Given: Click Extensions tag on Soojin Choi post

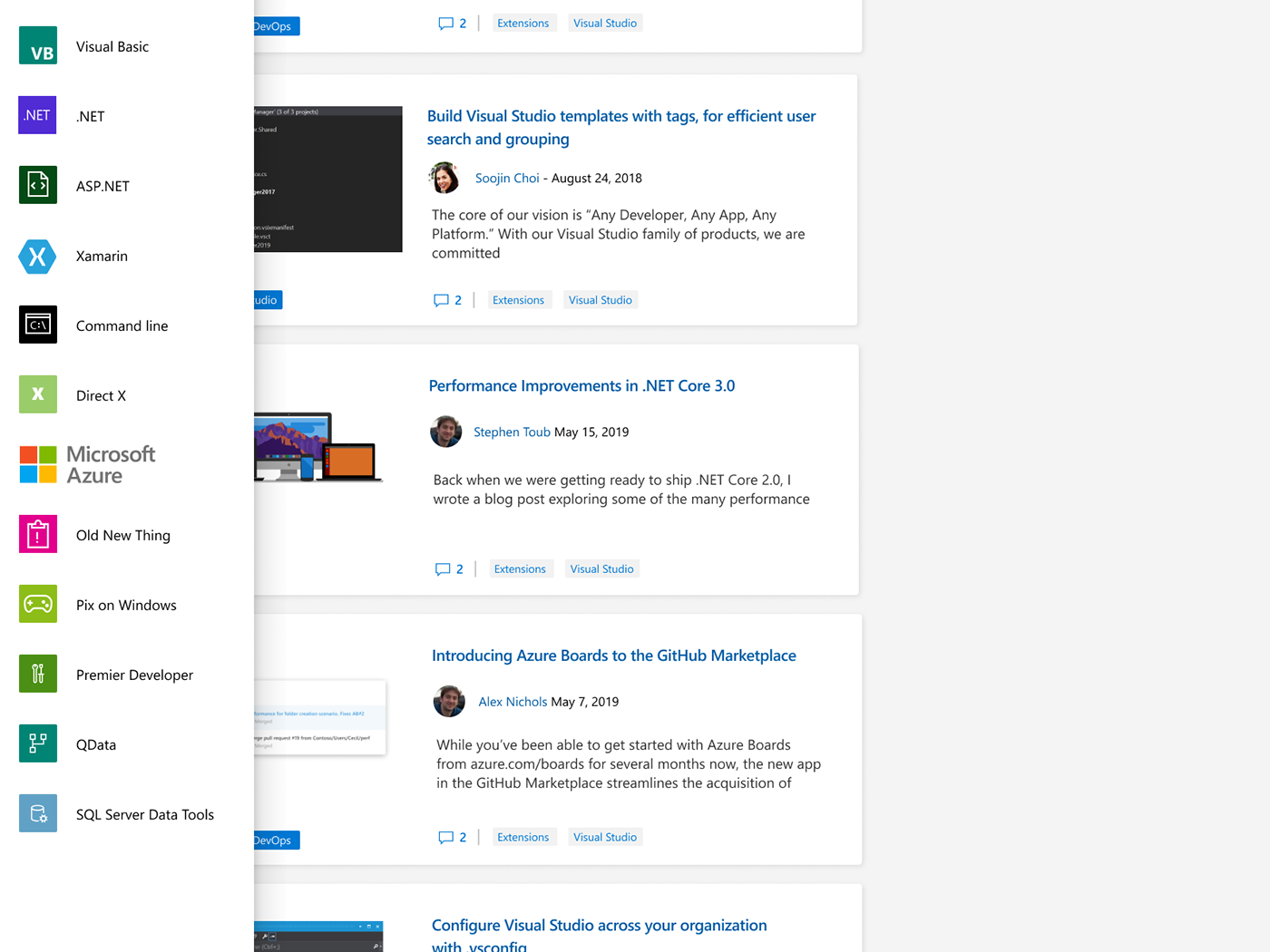Looking at the screenshot, I should pos(519,300).
